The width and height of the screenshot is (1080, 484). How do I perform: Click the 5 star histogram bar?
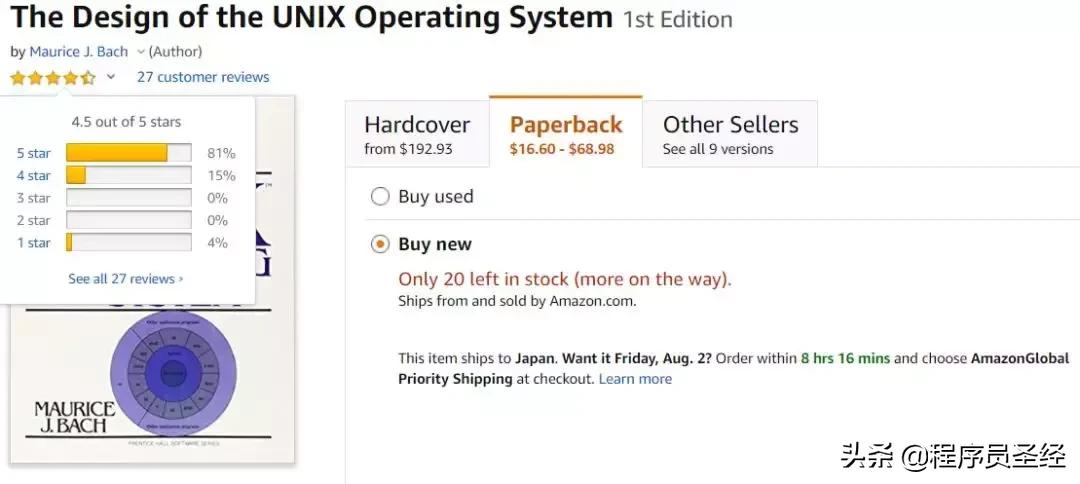click(128, 153)
